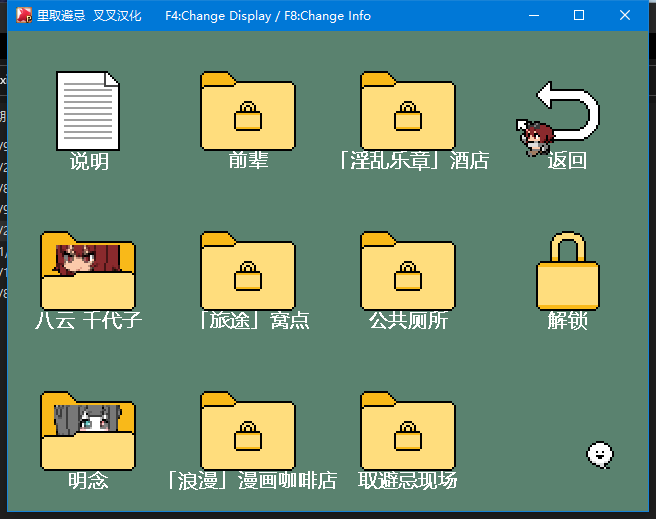Image resolution: width=656 pixels, height=519 pixels.
Task: Open the locked 取避忌现场 folder
Action: (408, 432)
